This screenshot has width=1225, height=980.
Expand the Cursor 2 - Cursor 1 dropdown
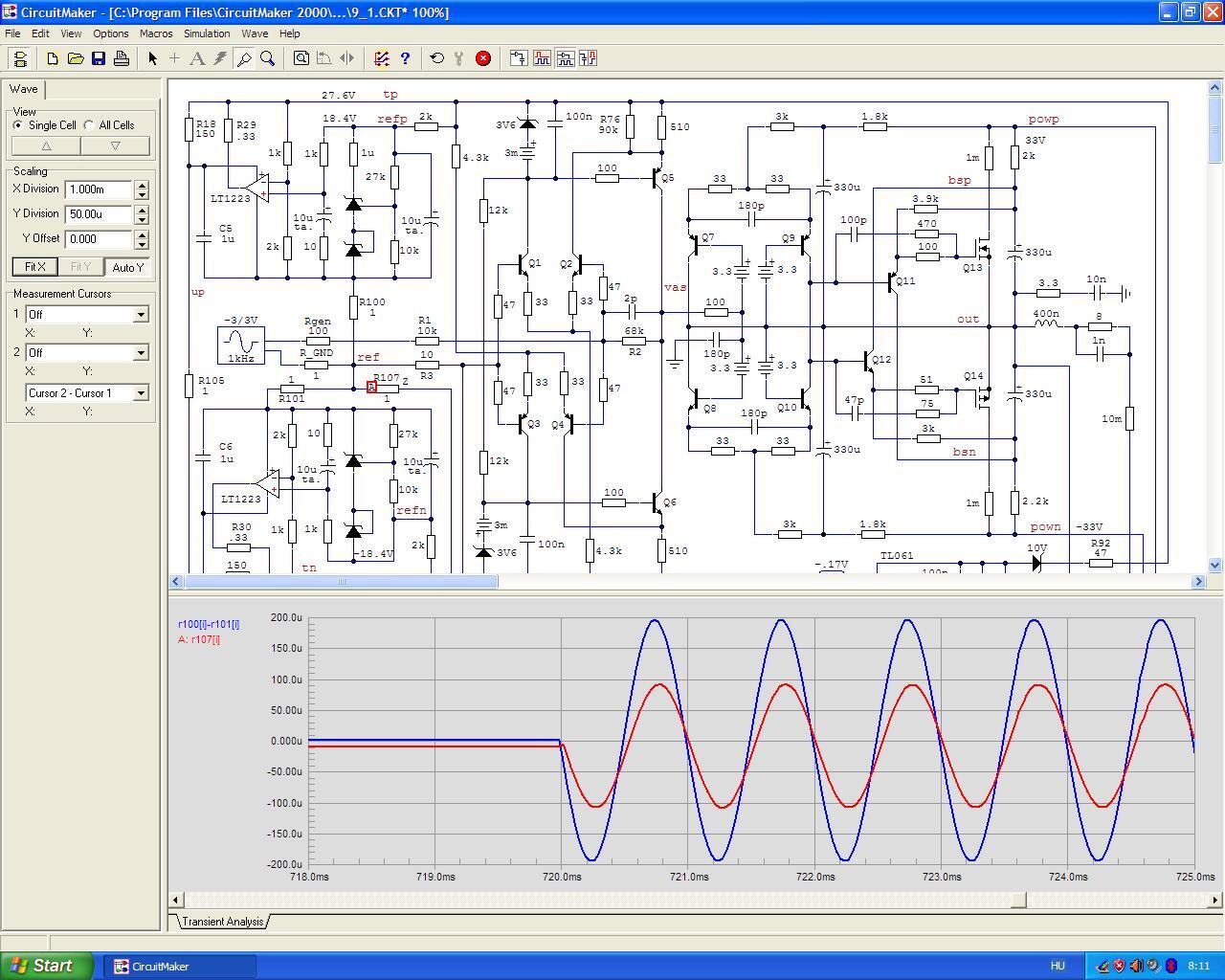(x=141, y=393)
